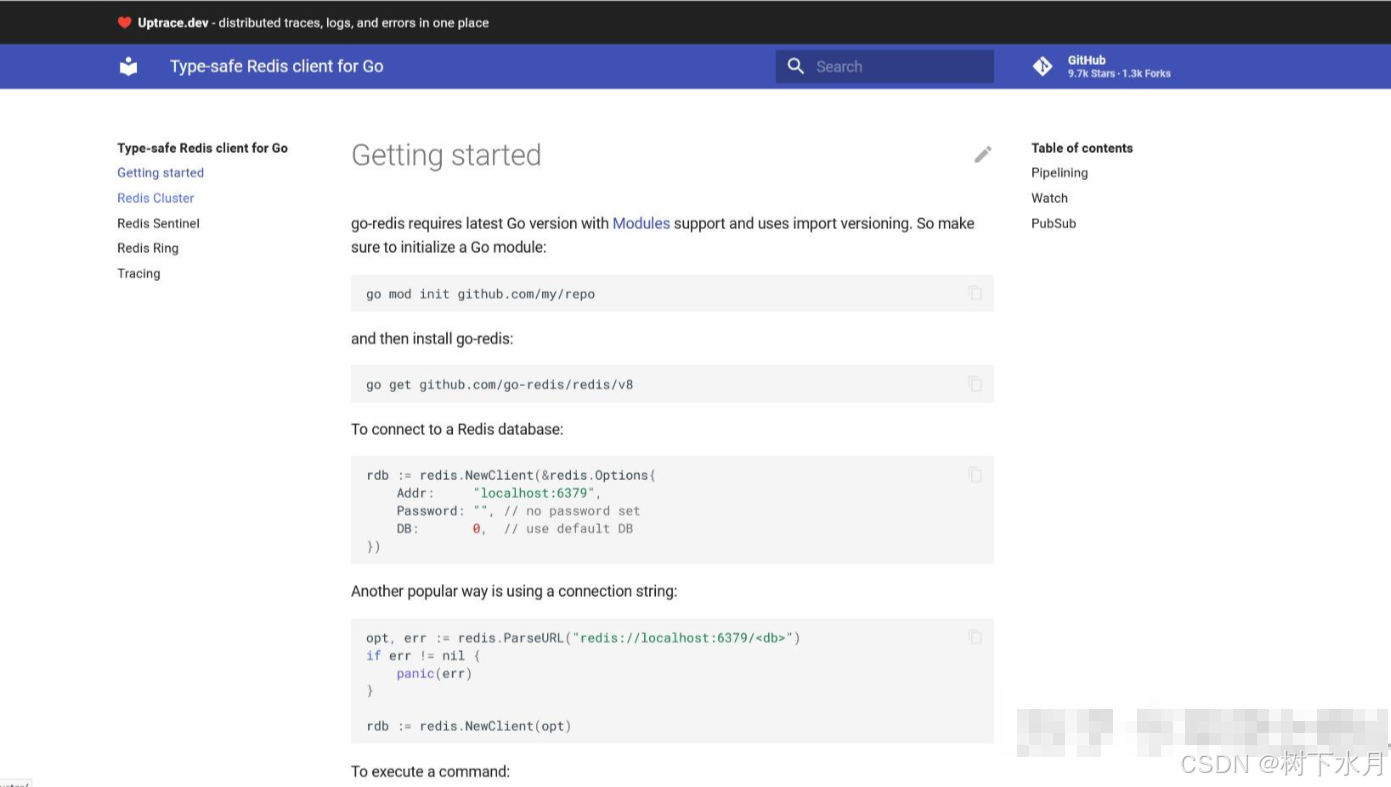Click the panic(err) code line
The image size is (1391, 787).
(x=434, y=674)
